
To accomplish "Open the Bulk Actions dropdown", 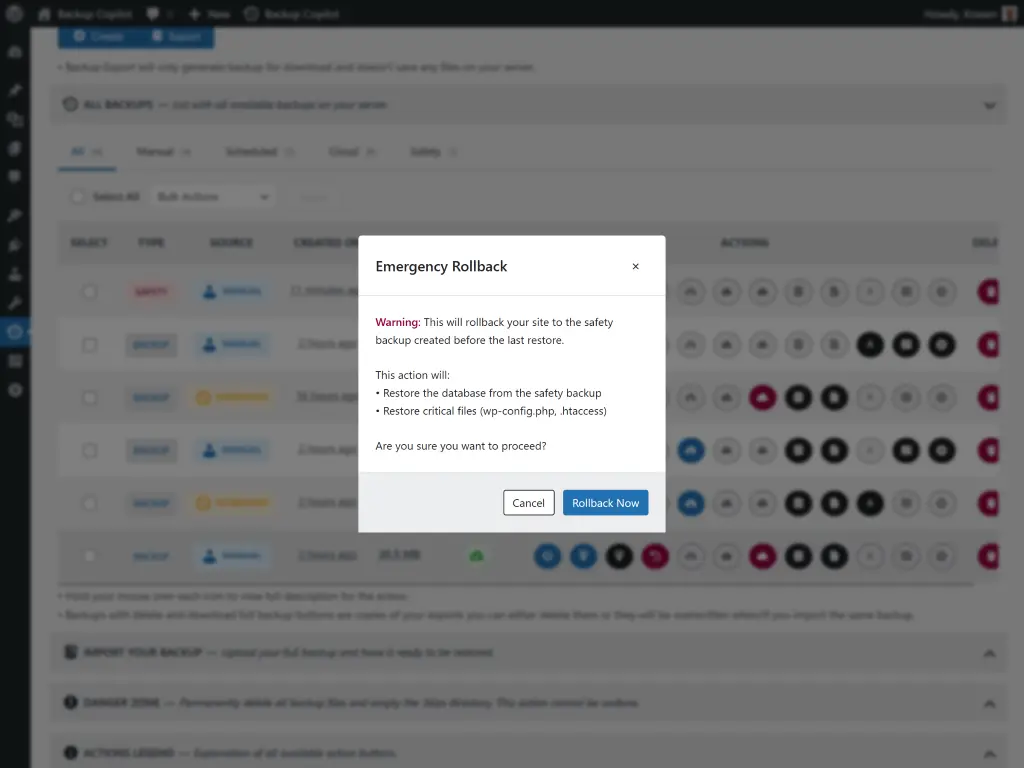I will [x=212, y=196].
